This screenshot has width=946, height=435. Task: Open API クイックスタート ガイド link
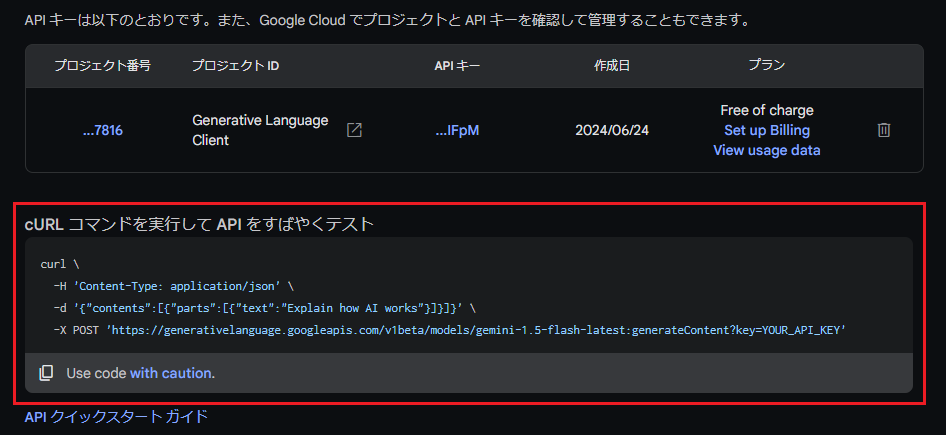point(116,416)
